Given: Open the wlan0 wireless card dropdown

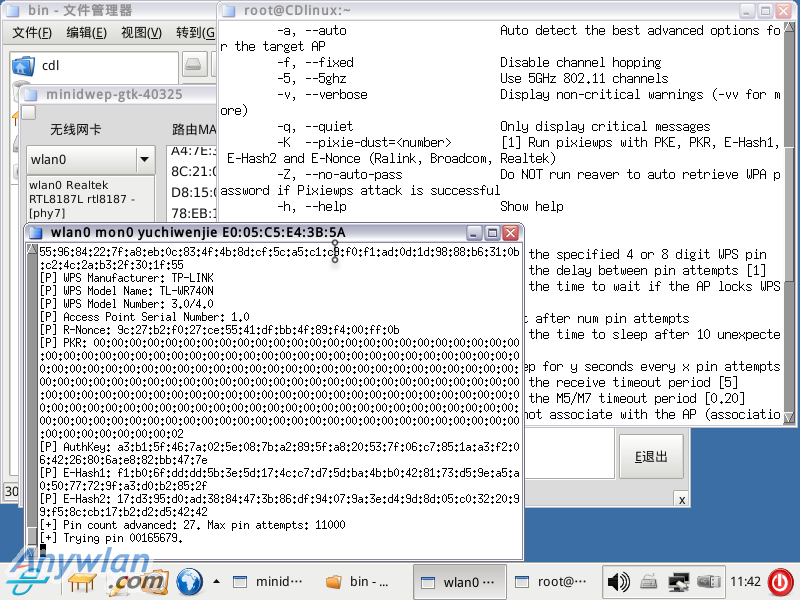Looking at the screenshot, I should click(x=145, y=159).
